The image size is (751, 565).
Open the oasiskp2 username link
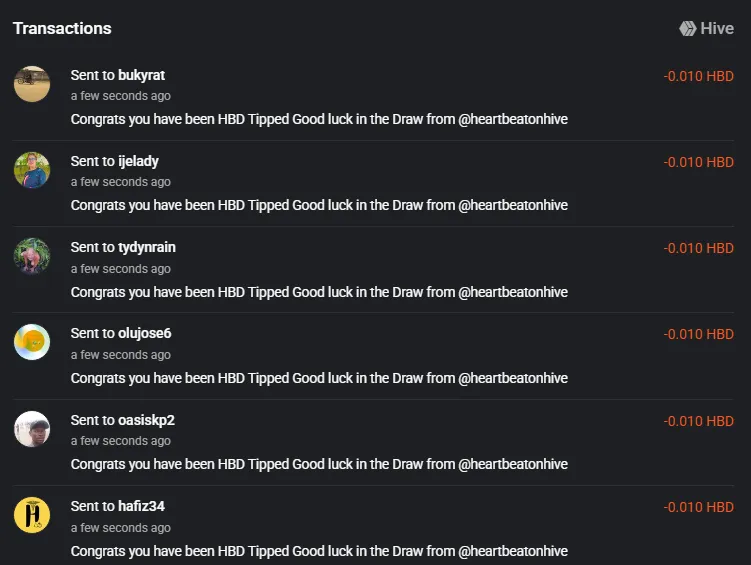click(x=147, y=420)
